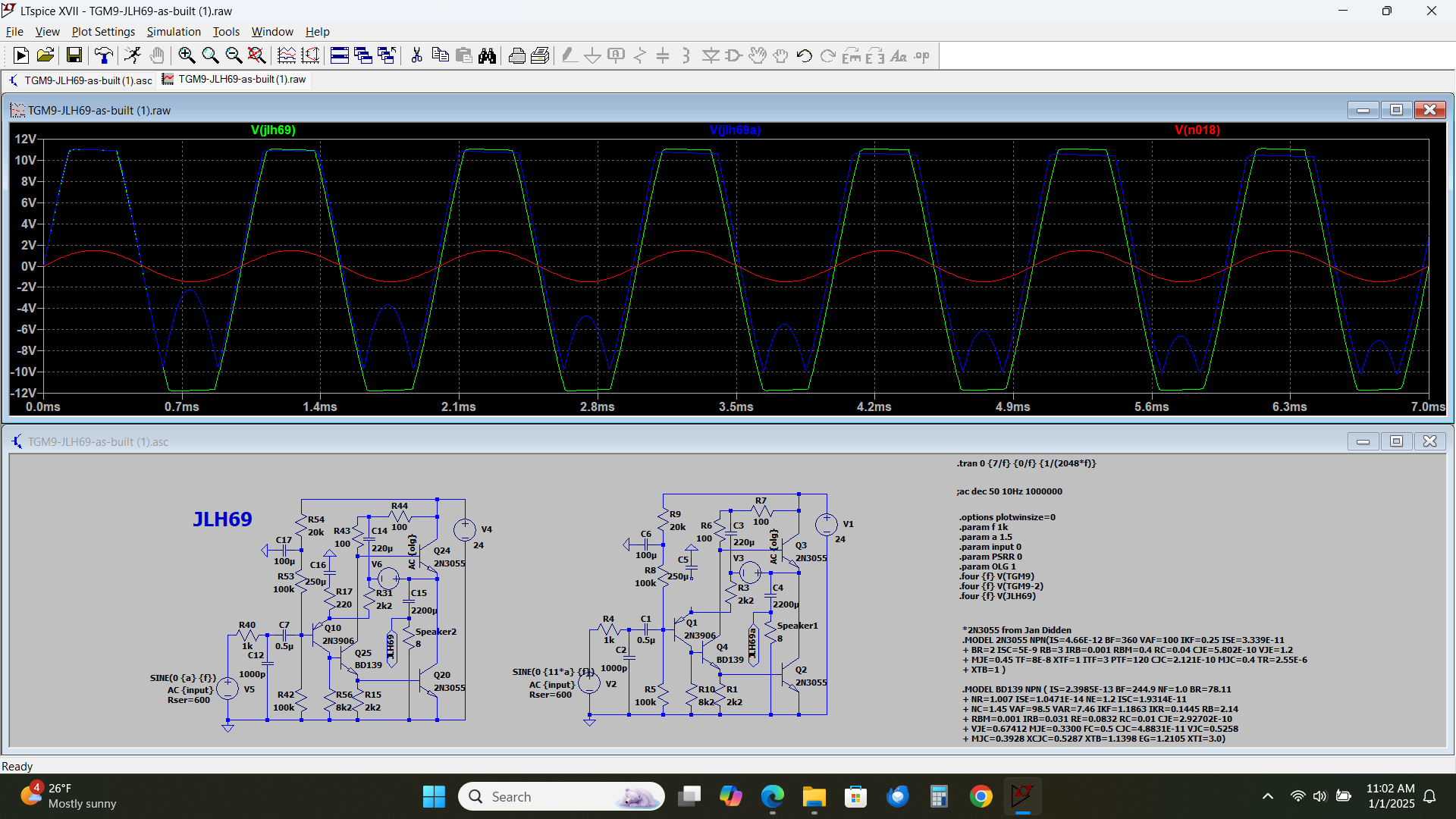Select the Drag hand tool
The width and height of the screenshot is (1456, 819).
point(780,55)
